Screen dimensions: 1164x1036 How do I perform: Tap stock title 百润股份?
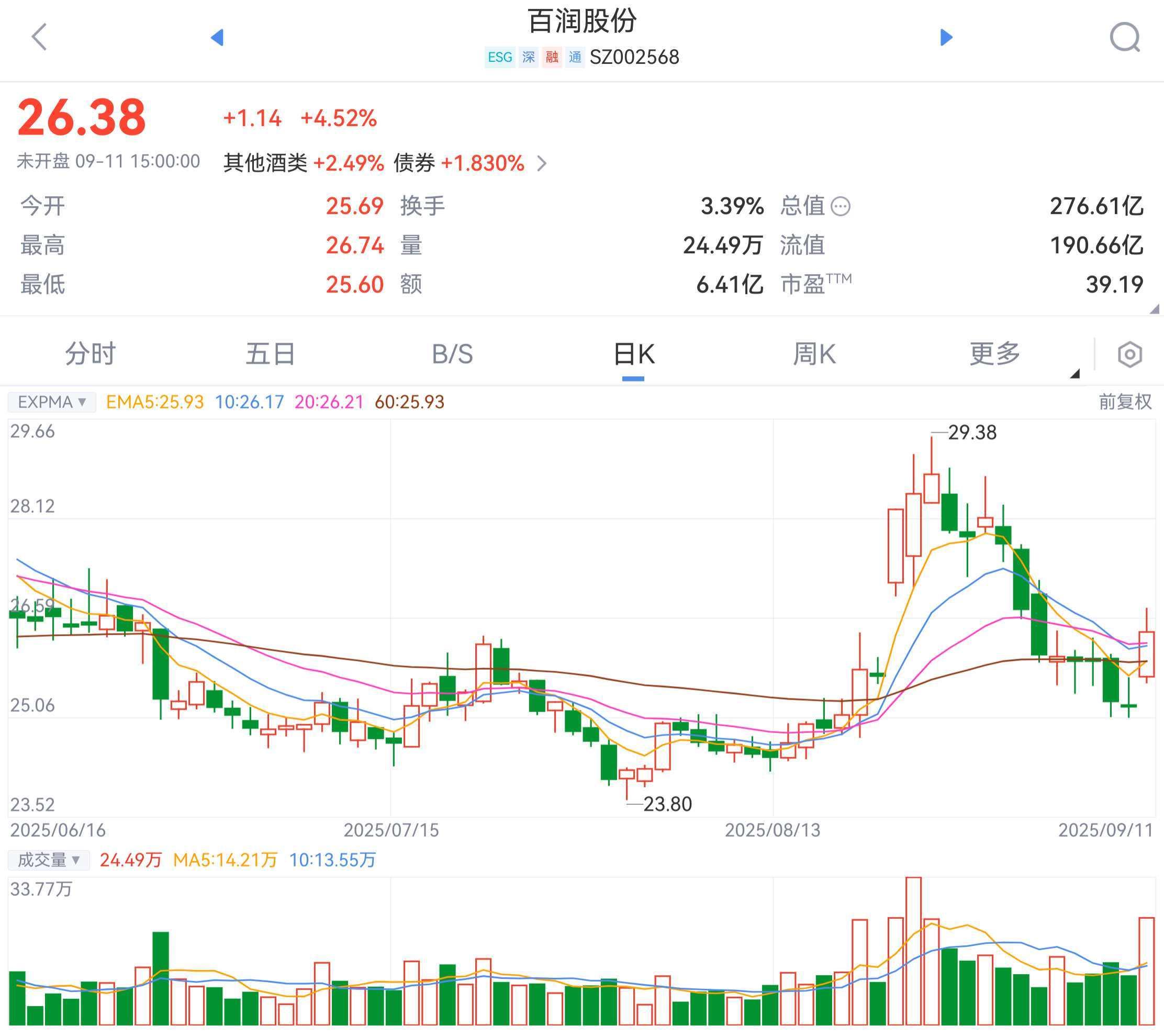point(582,21)
